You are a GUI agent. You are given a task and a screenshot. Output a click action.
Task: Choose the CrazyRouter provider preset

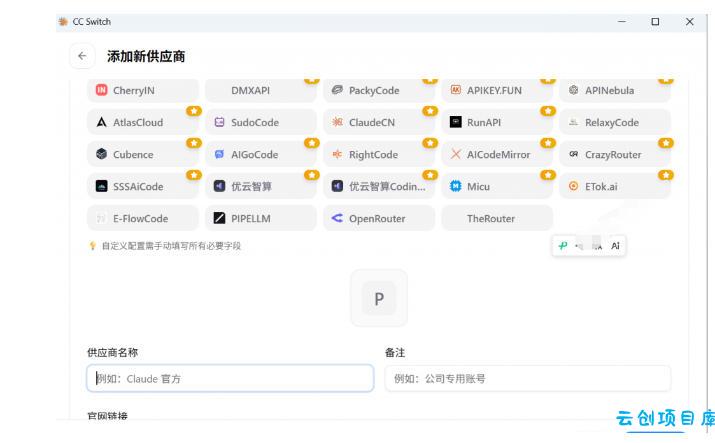[x=615, y=155]
